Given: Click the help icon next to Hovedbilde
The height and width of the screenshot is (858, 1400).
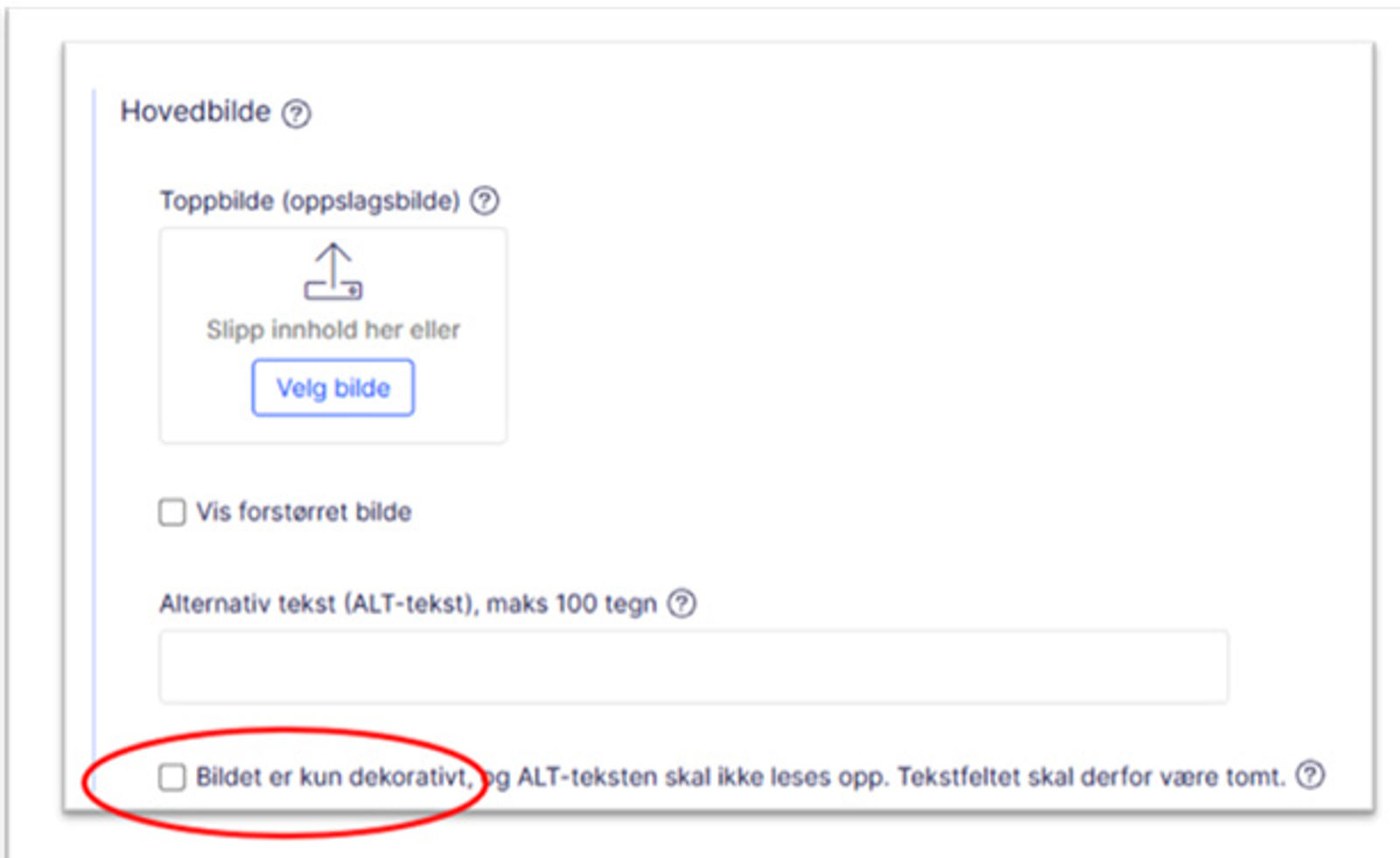Looking at the screenshot, I should click(296, 114).
